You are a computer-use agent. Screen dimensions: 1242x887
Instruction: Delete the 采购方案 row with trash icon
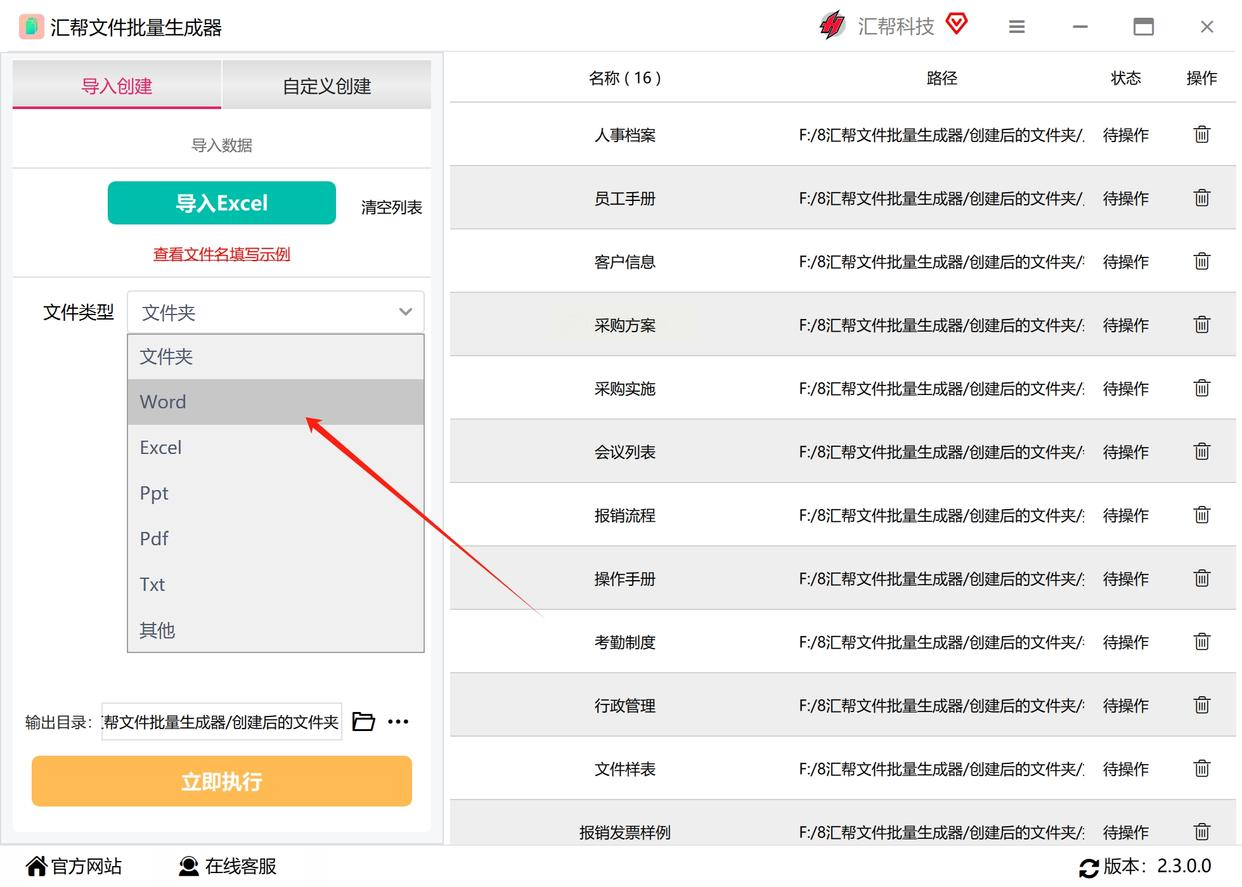tap(1202, 324)
